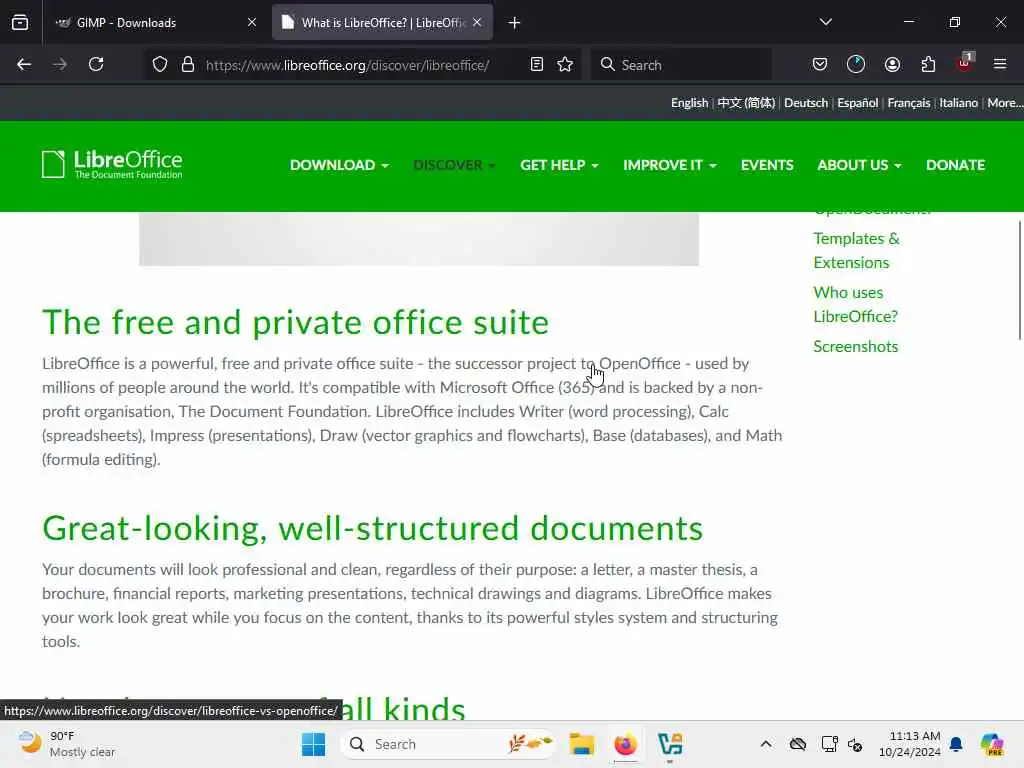Toggle reader view icon in address bar
Viewport: 1024px width, 768px height.
[537, 65]
